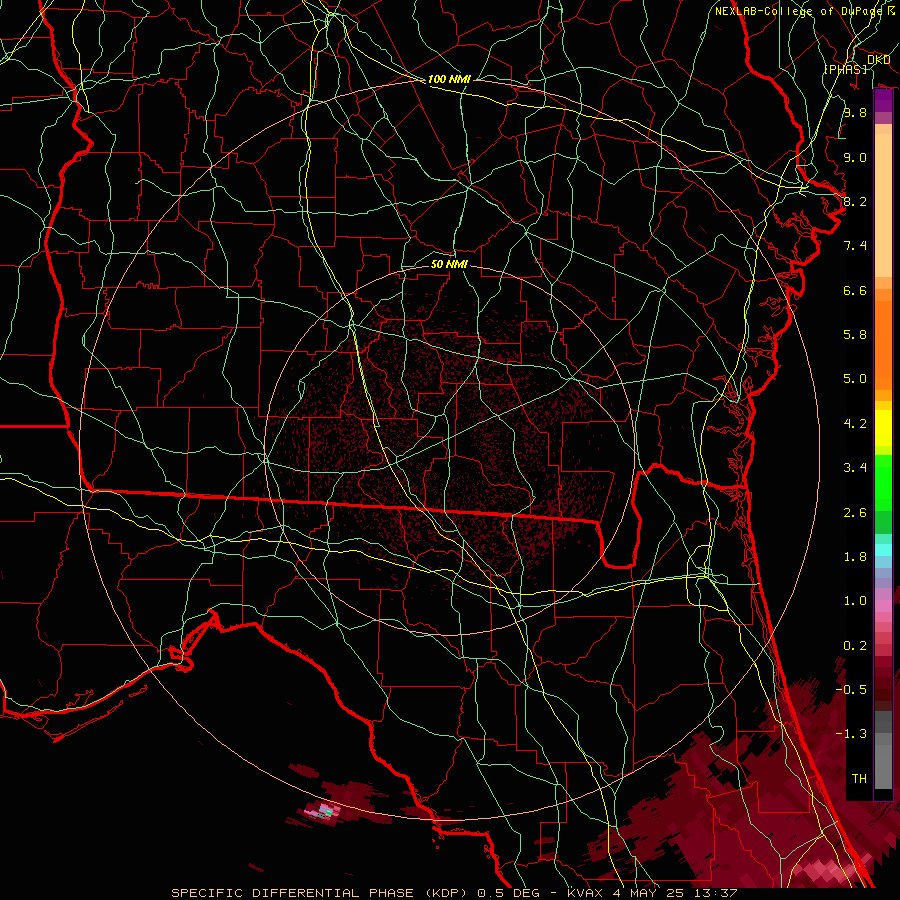The width and height of the screenshot is (900, 900).
Task: Pick the pink segment of the color bar
Action: tap(883, 606)
